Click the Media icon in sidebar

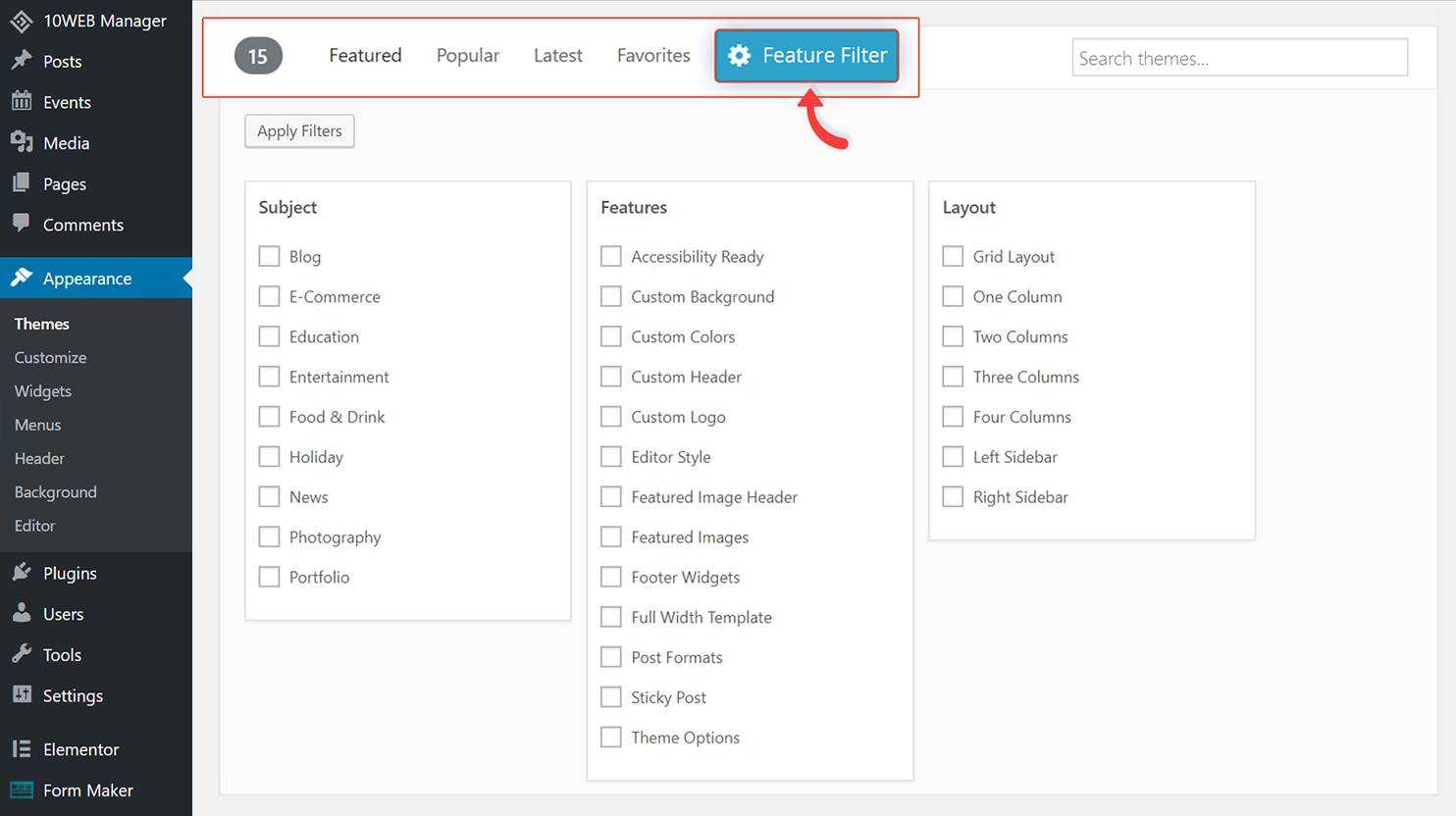click(x=22, y=142)
